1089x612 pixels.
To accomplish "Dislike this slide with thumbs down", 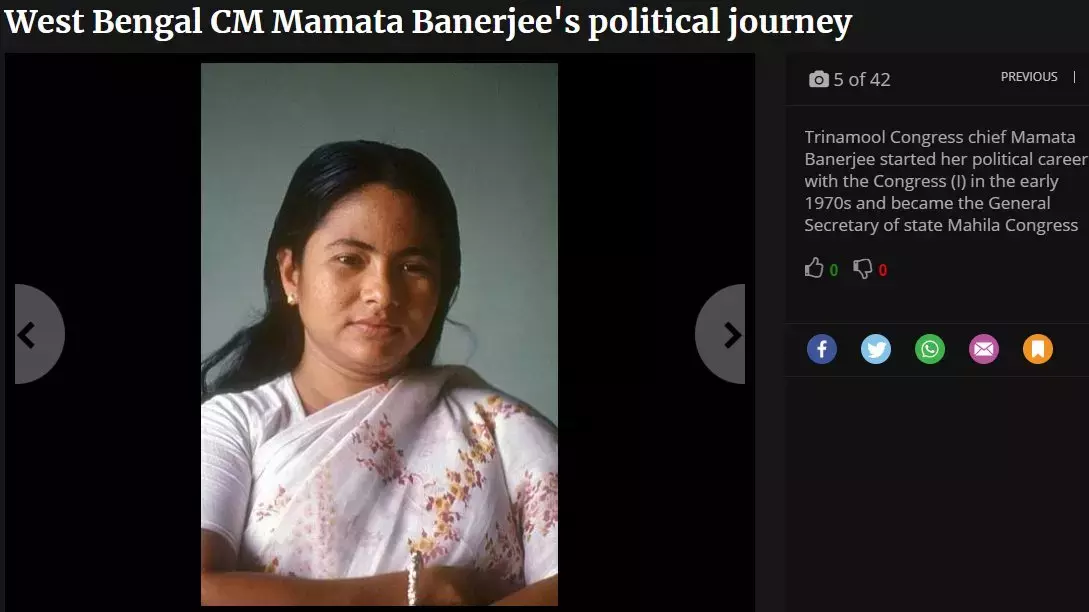I will (x=863, y=268).
